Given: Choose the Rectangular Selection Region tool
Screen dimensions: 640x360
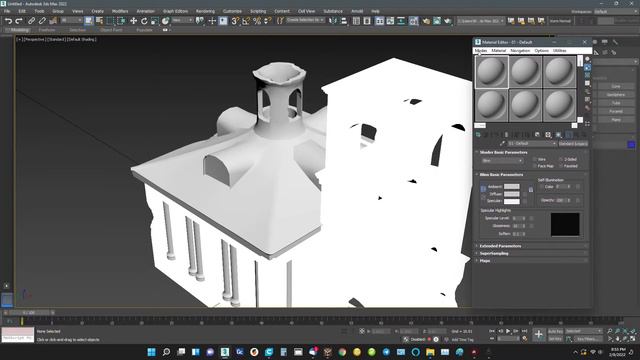Looking at the screenshot, I should 110,21.
